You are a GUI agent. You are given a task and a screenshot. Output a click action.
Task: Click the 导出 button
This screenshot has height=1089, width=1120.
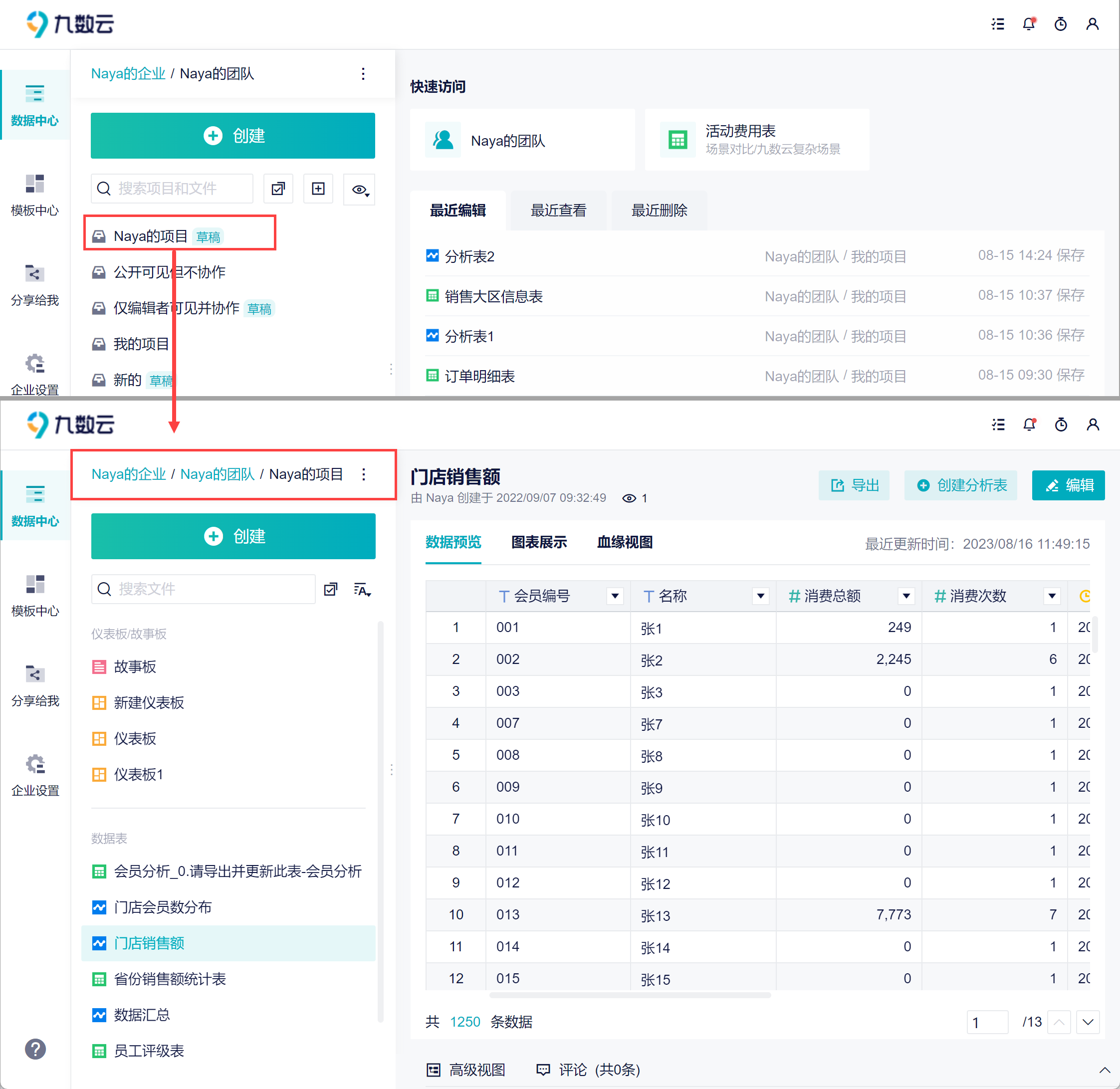click(x=854, y=485)
